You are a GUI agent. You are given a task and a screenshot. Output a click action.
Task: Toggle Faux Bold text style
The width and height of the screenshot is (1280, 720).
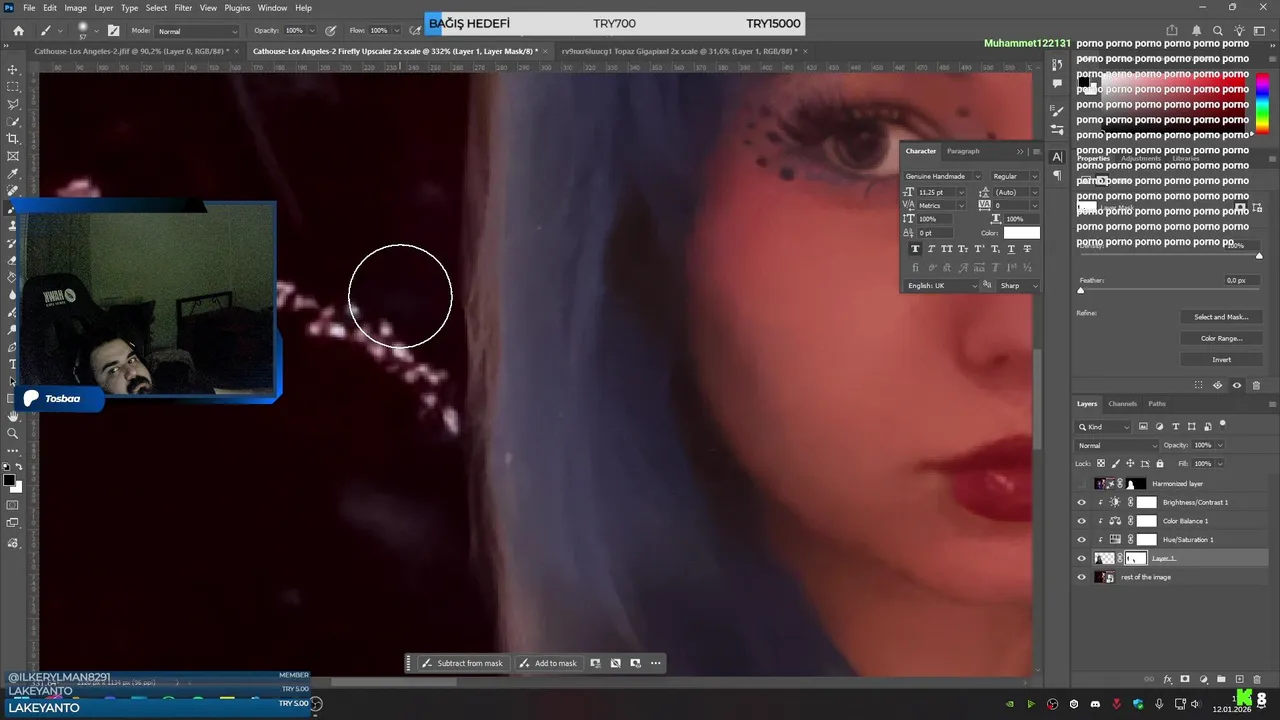coord(915,249)
